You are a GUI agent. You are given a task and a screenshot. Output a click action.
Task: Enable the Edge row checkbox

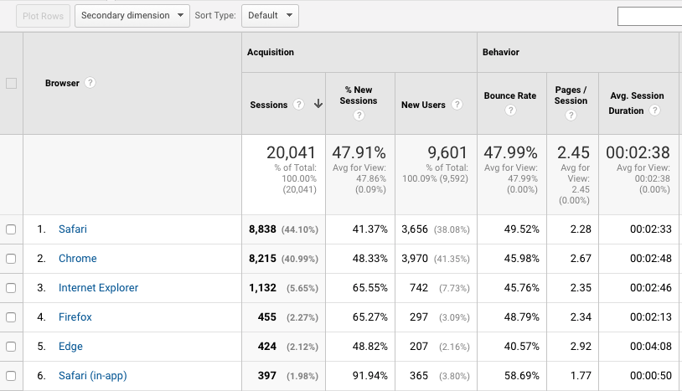click(x=11, y=347)
